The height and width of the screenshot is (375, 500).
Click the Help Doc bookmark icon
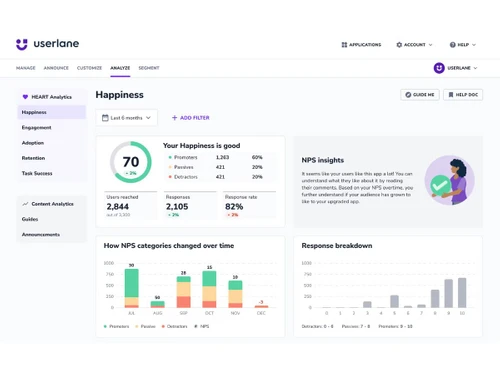pos(451,95)
